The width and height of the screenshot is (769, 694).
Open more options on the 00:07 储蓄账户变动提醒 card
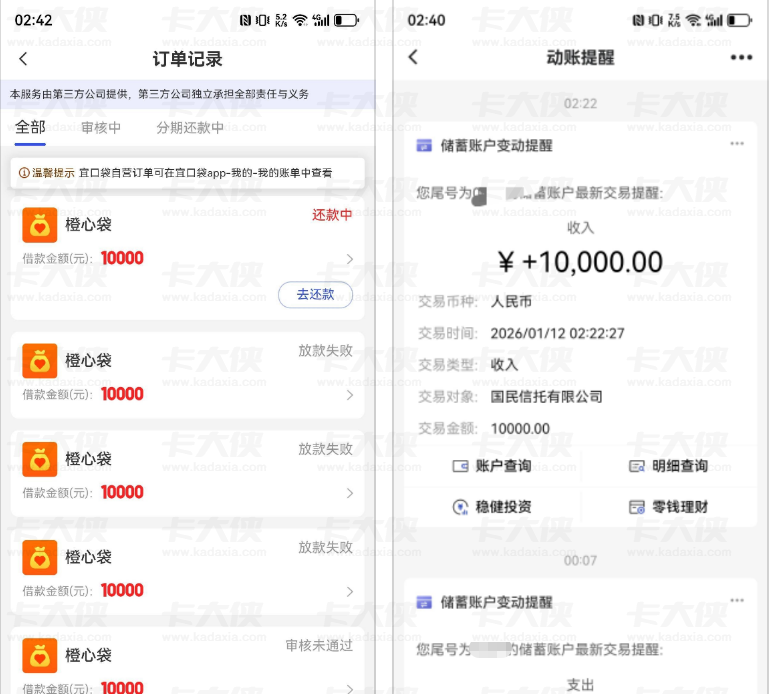737,600
